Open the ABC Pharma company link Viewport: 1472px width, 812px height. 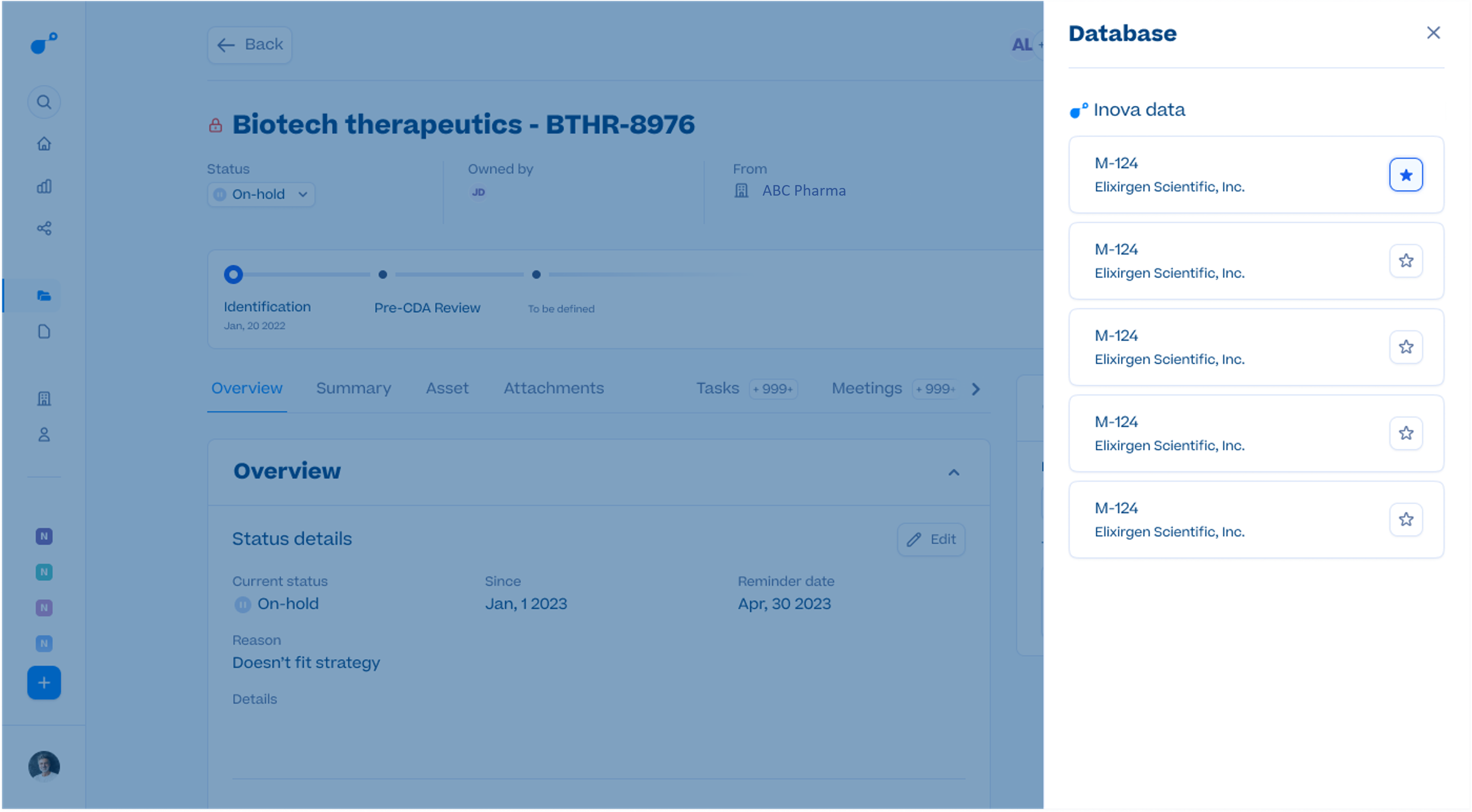[803, 191]
